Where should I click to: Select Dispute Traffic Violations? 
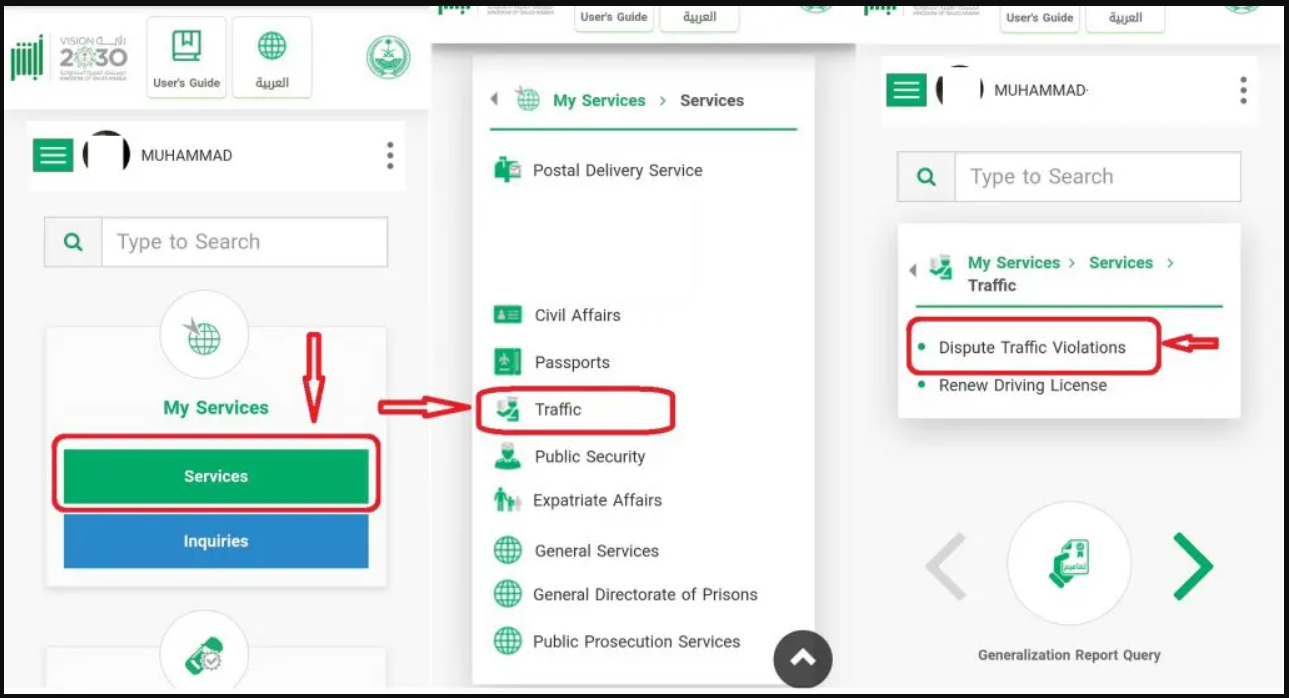pos(1032,347)
